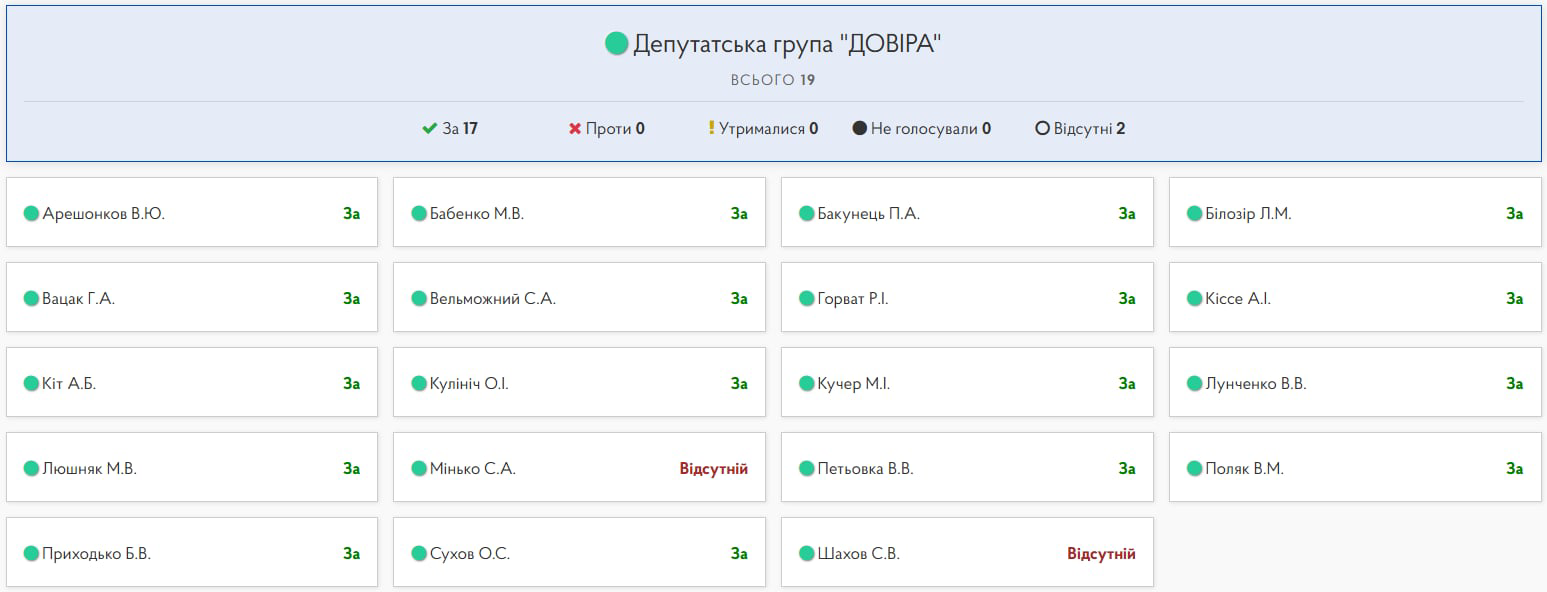The width and height of the screenshot is (1547, 592).
Task: Click green dot beside Арешонков В.Ю.
Action: point(31,213)
